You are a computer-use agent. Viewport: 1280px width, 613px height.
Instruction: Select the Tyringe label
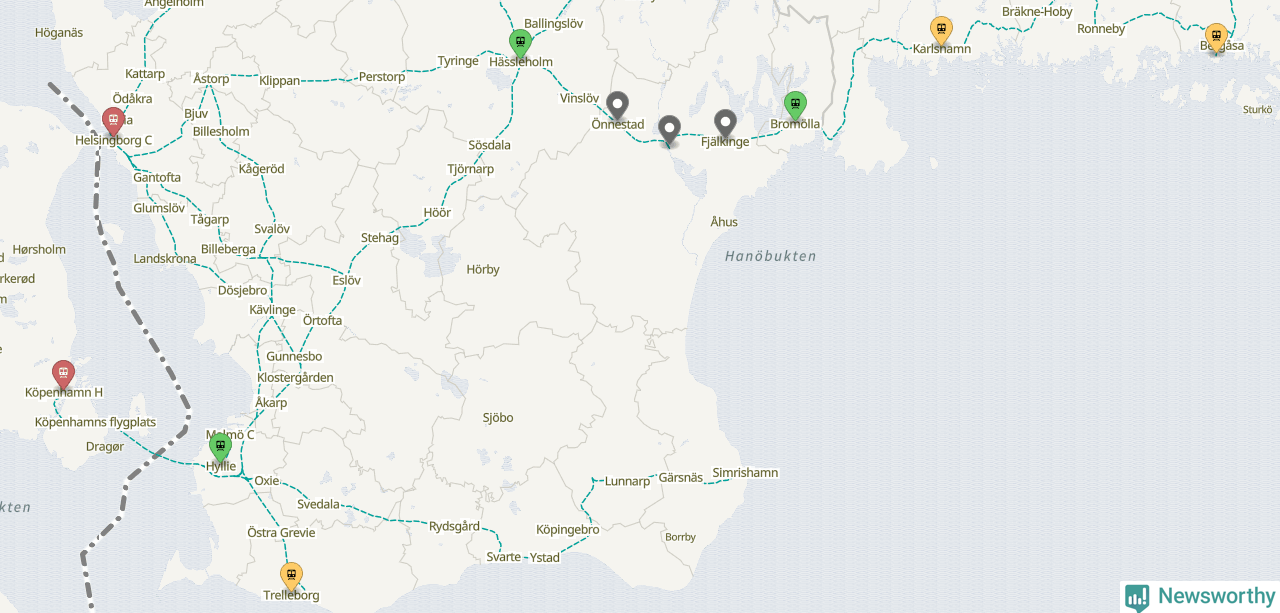tap(458, 61)
